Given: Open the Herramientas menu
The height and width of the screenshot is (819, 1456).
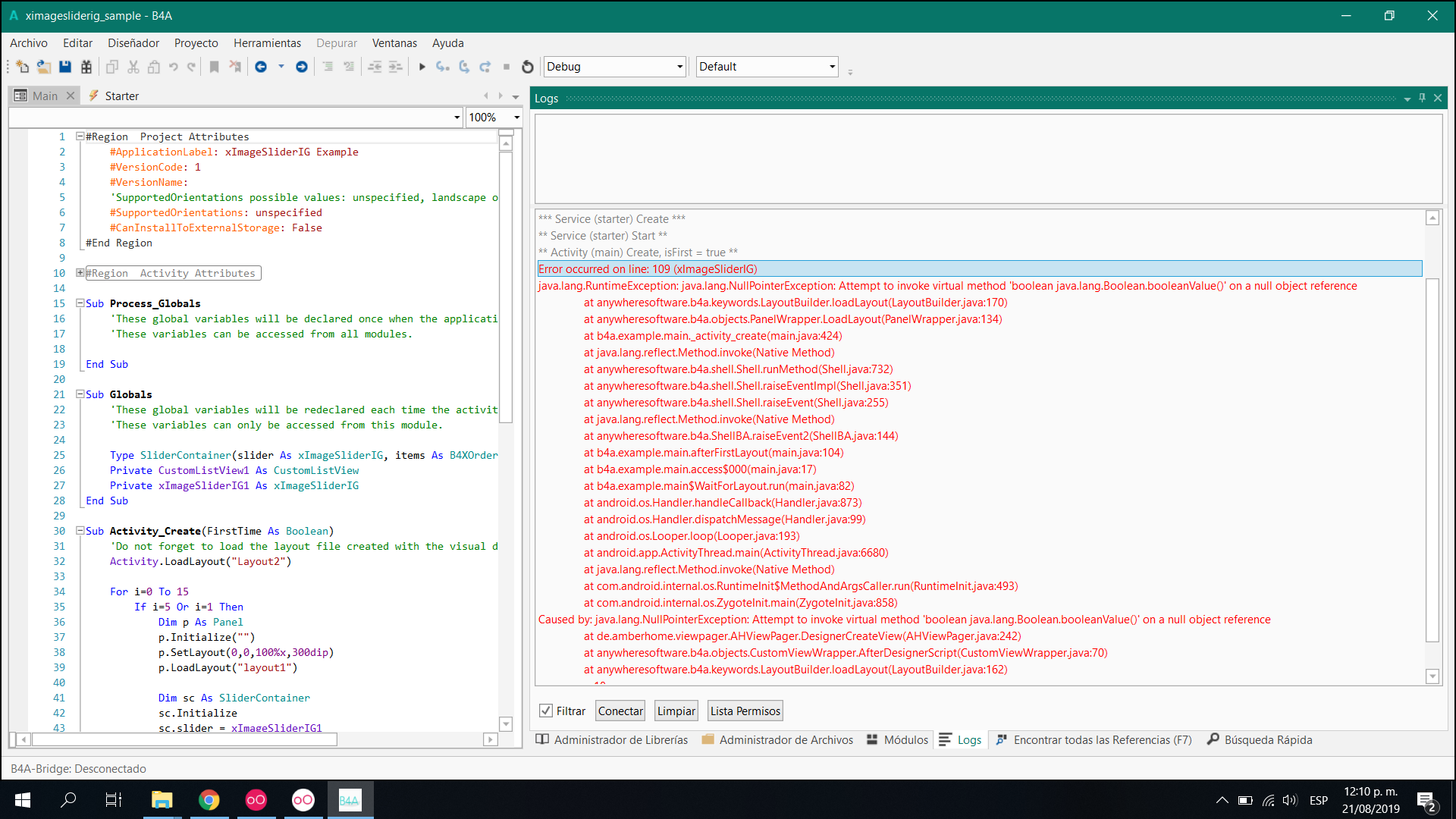Looking at the screenshot, I should click(267, 43).
